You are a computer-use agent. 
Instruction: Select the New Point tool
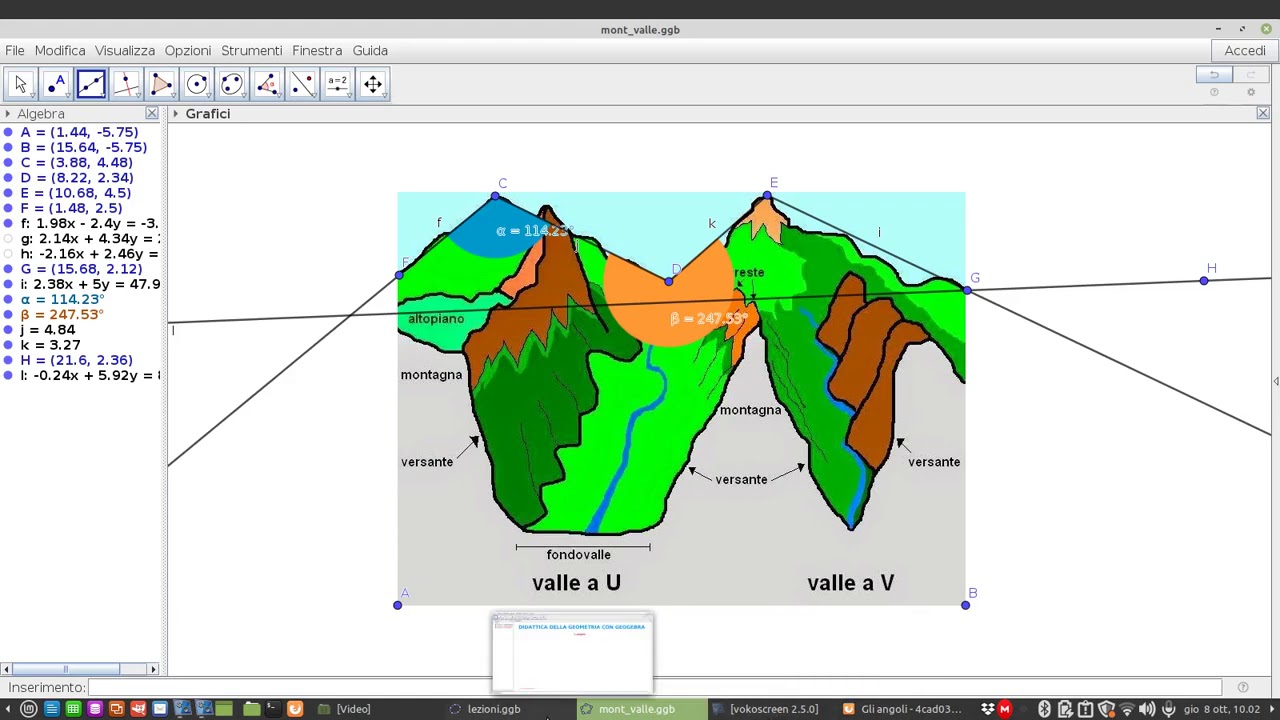click(56, 84)
